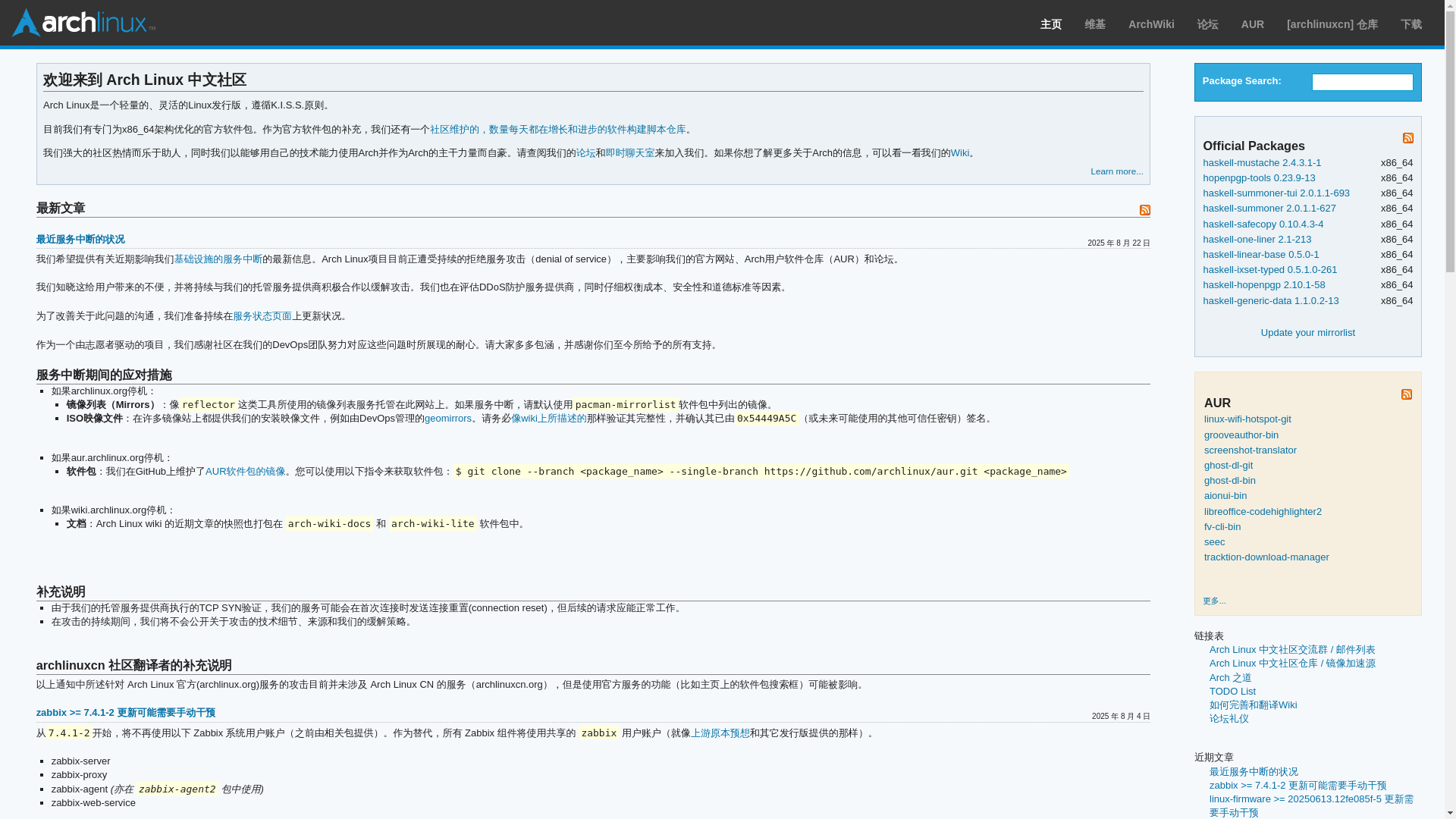Open AUR package linux-wifi-hotspot-git
The image size is (1456, 819).
click(x=1247, y=419)
